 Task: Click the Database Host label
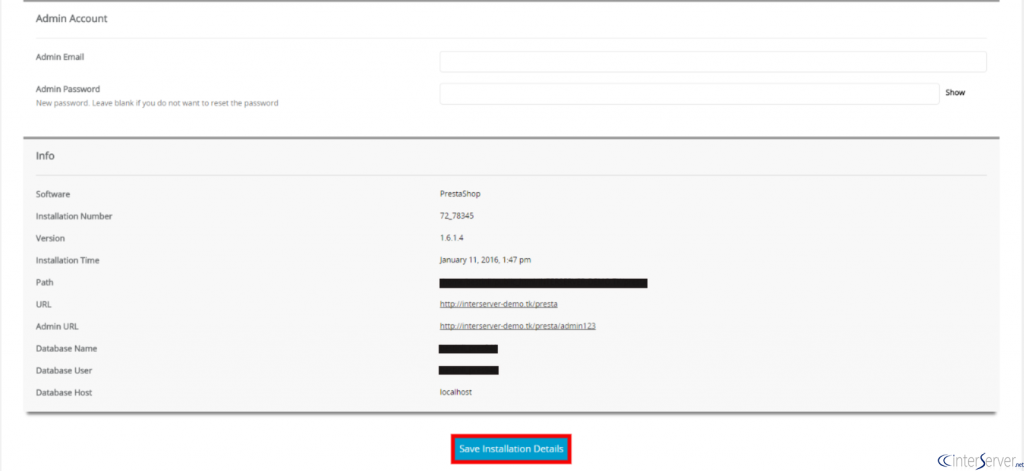pyautogui.click(x=64, y=393)
